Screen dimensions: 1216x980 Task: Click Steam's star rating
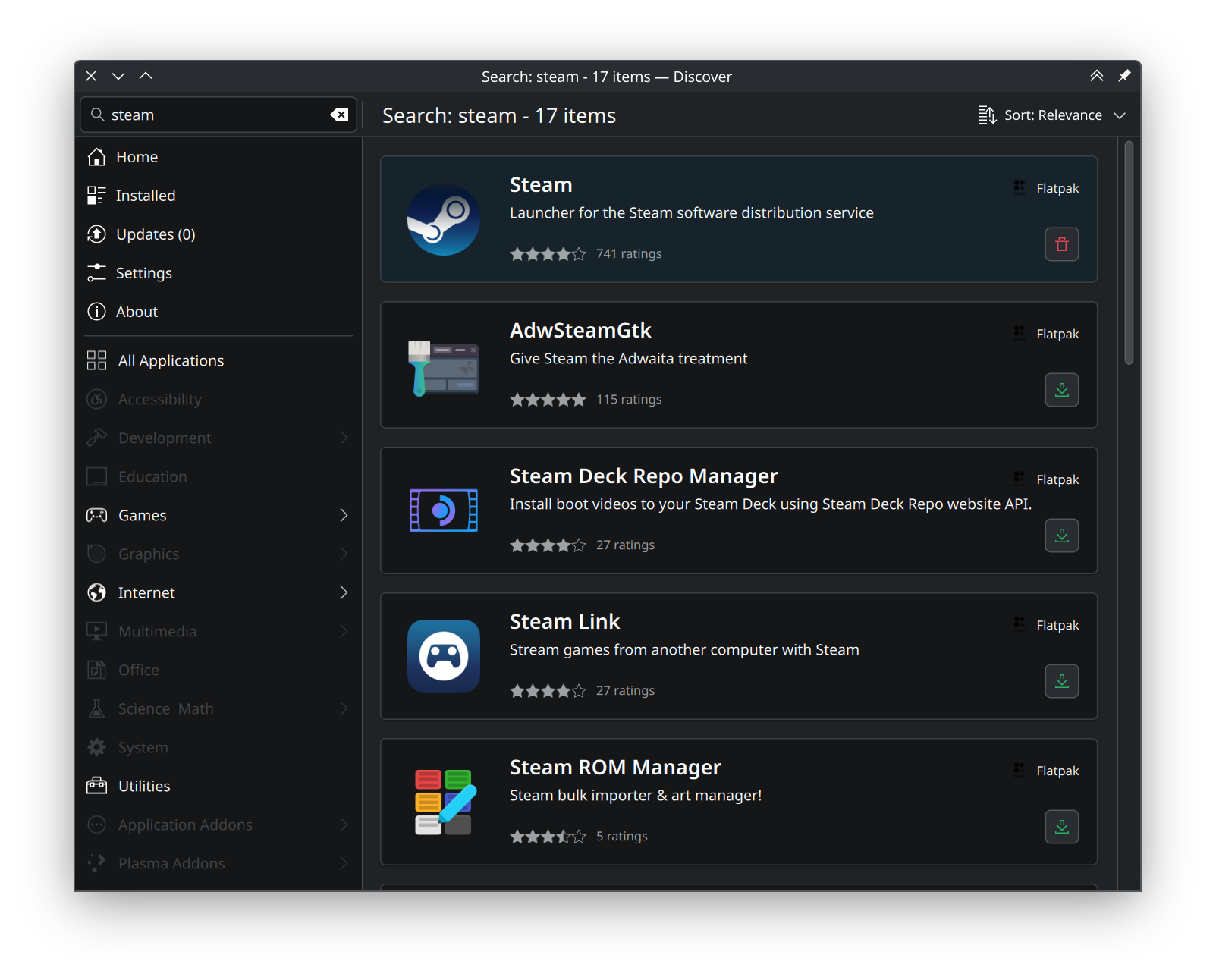548,254
